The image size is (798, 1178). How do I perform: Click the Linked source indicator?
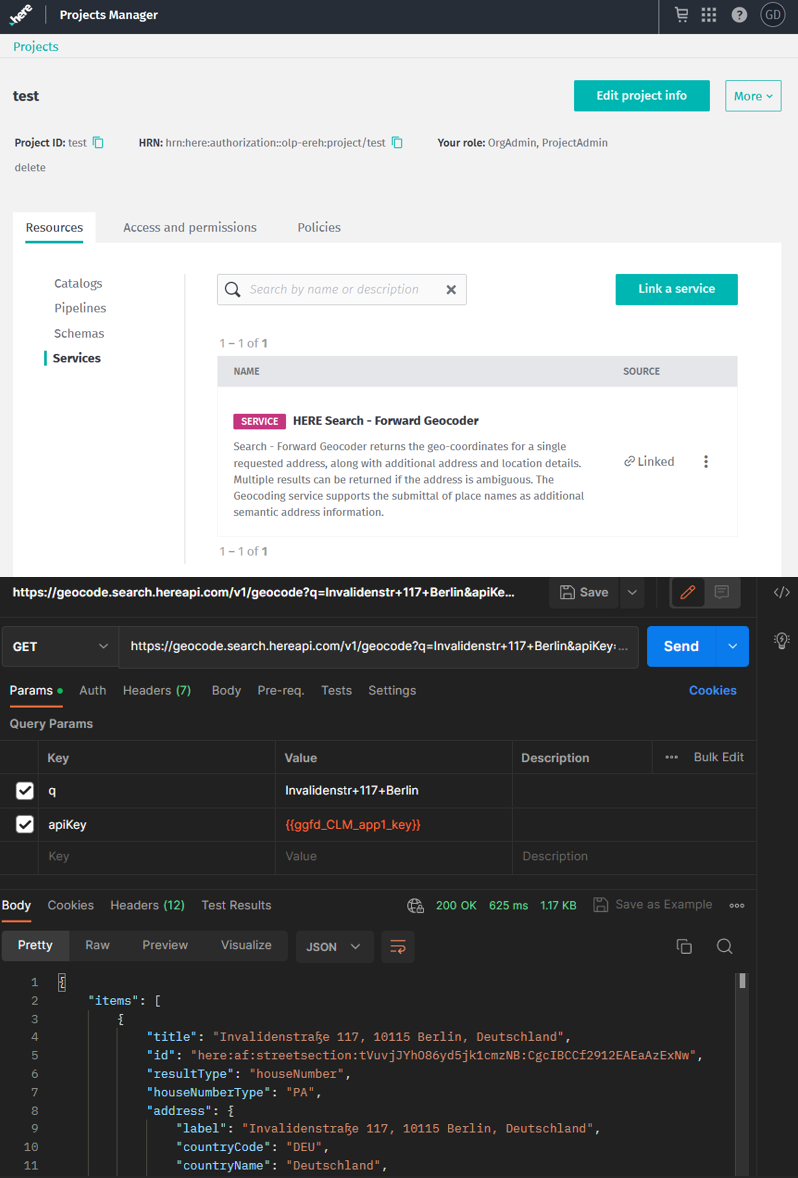point(649,461)
